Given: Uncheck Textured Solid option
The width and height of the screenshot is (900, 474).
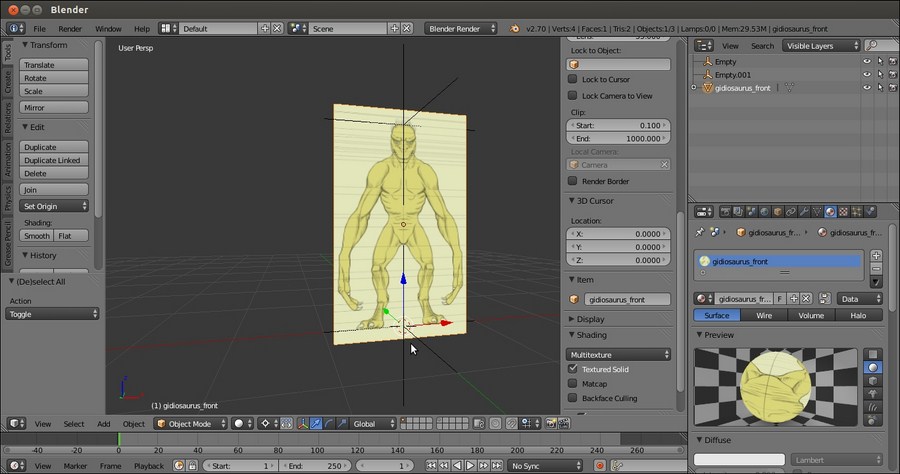Looking at the screenshot, I should pos(573,369).
